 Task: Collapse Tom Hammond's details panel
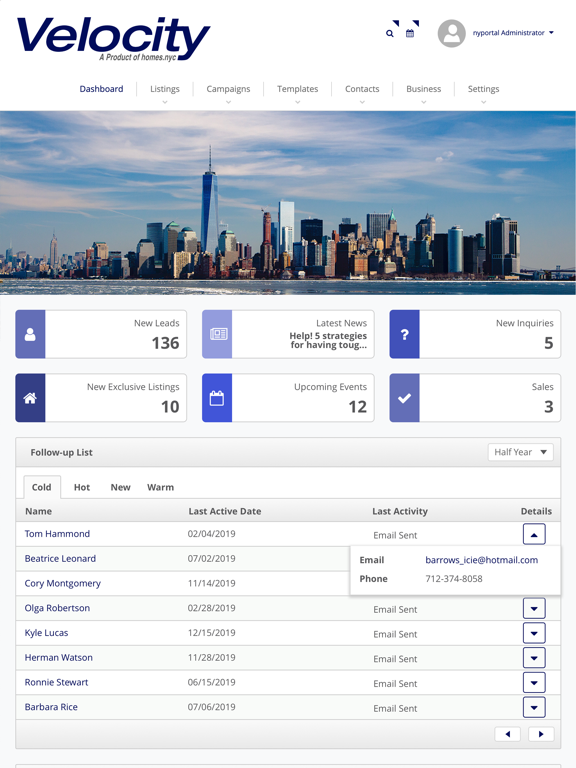tap(534, 534)
